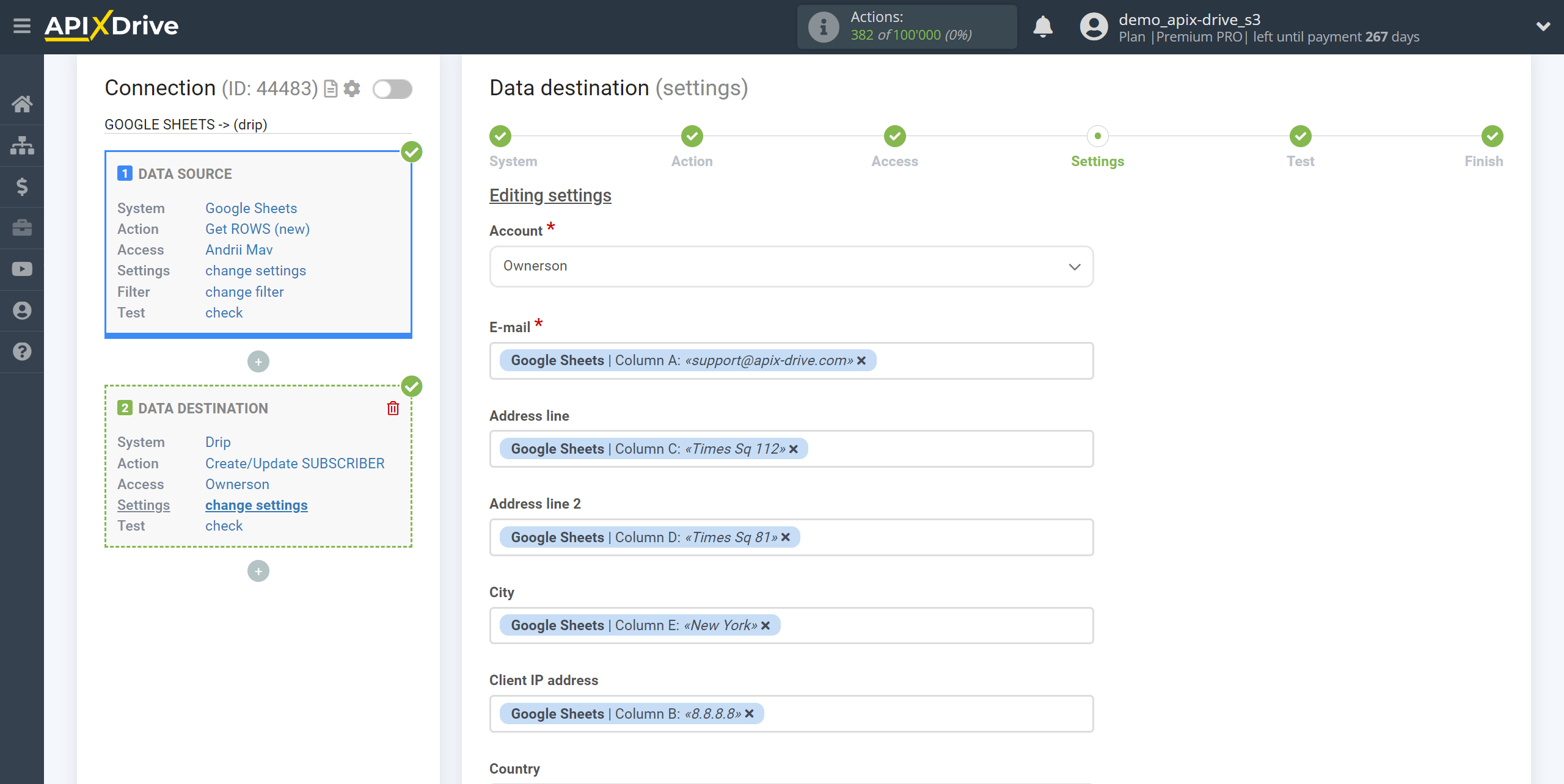1564x784 pixels.
Task: Go to home via sidebar icon
Action: (22, 104)
